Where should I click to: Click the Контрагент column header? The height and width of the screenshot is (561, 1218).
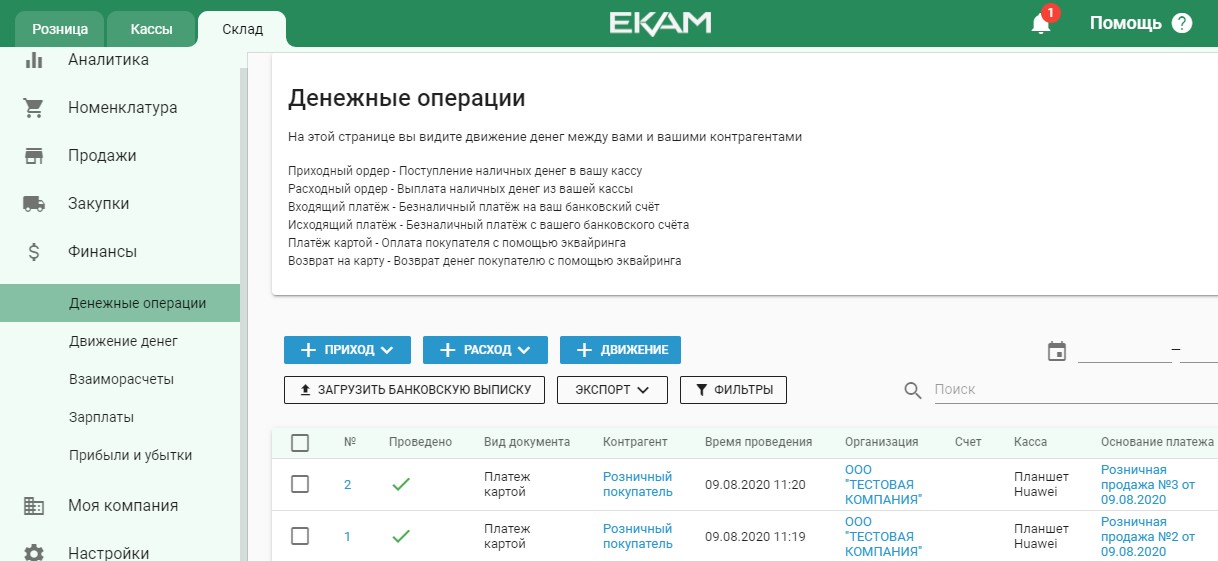click(x=635, y=442)
